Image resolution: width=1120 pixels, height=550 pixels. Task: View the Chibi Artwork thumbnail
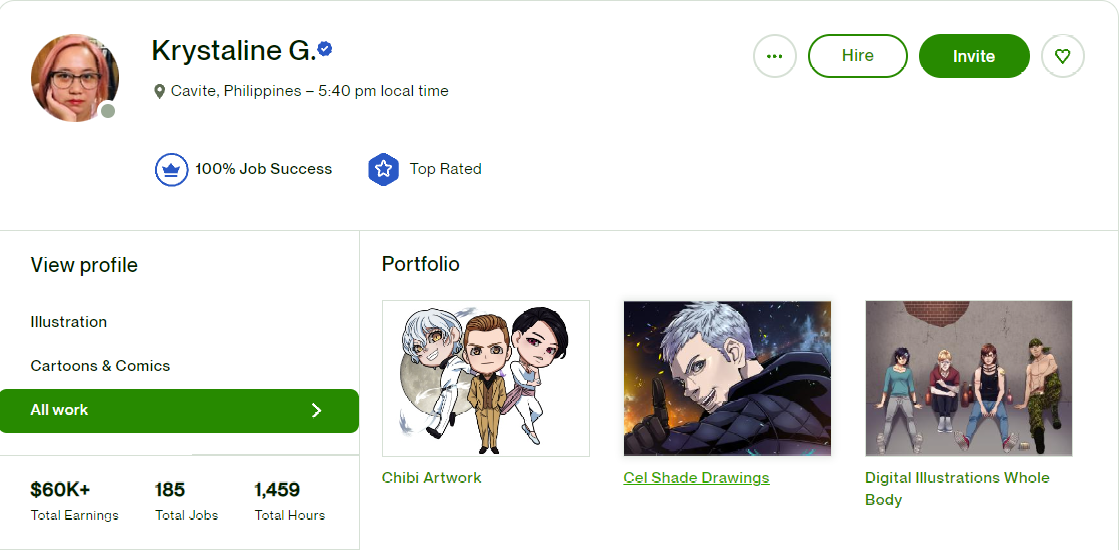pyautogui.click(x=486, y=379)
